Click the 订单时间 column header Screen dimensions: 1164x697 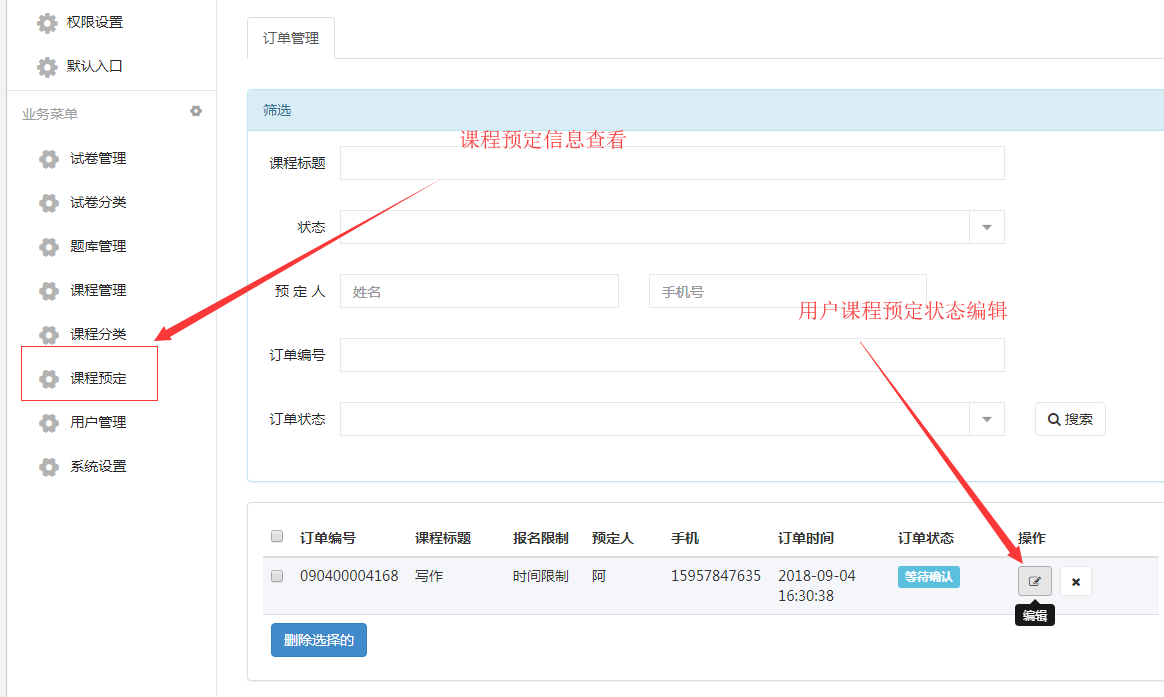[805, 538]
